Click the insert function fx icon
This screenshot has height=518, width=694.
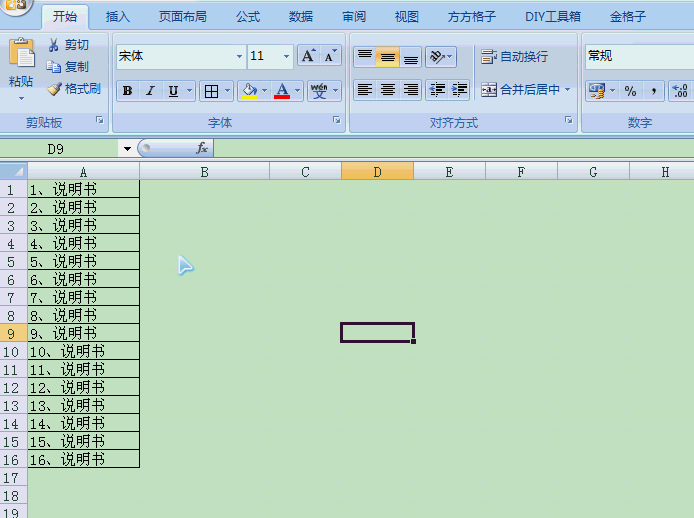202,148
